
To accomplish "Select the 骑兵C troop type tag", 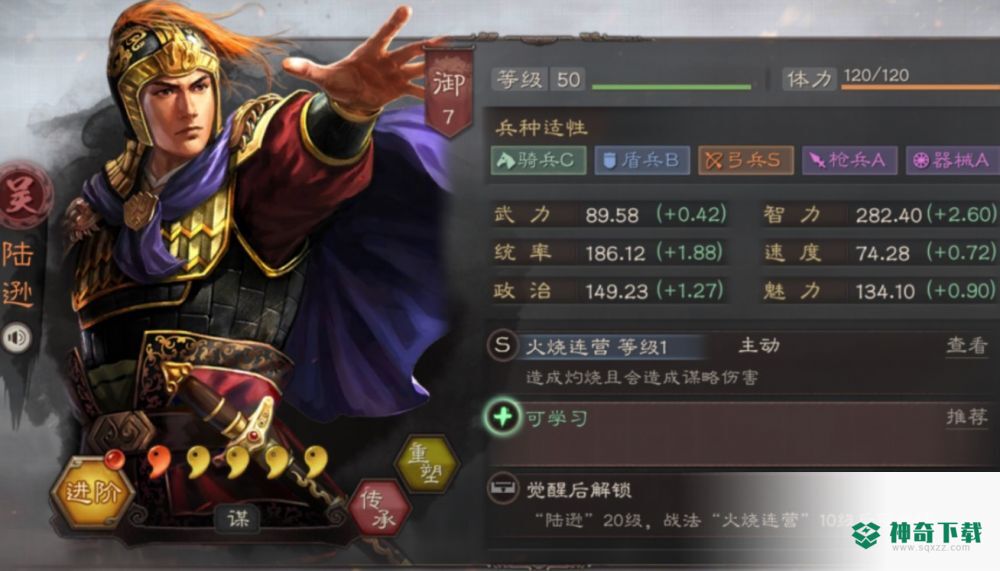I will [539, 159].
